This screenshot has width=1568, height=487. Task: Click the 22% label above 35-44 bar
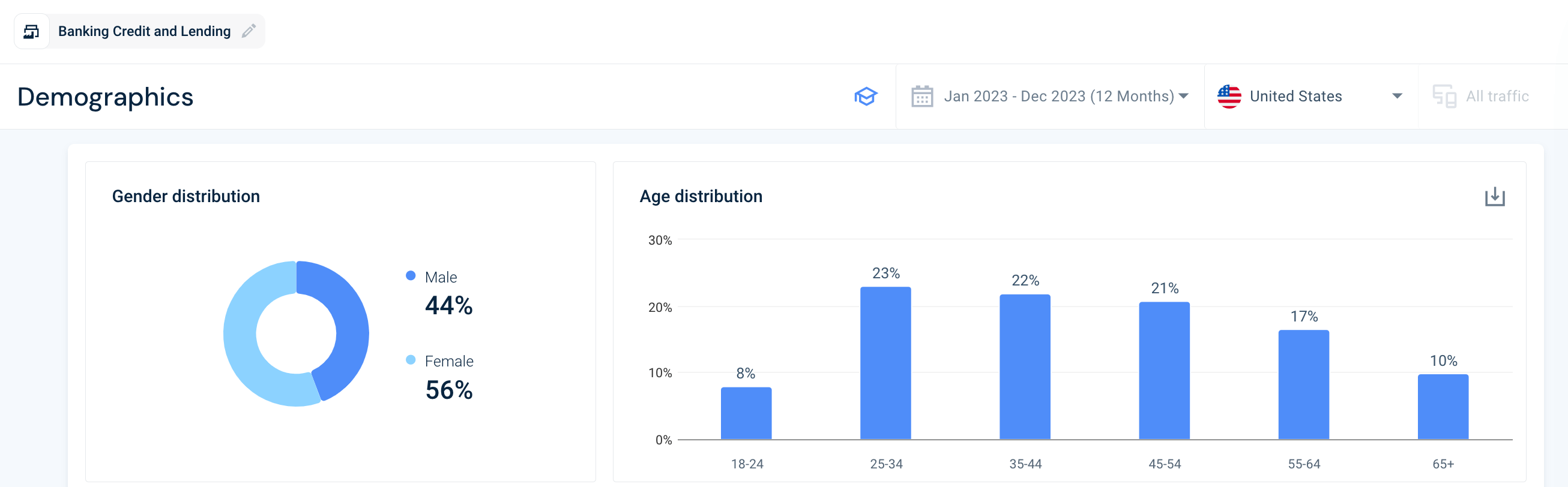tap(1025, 280)
